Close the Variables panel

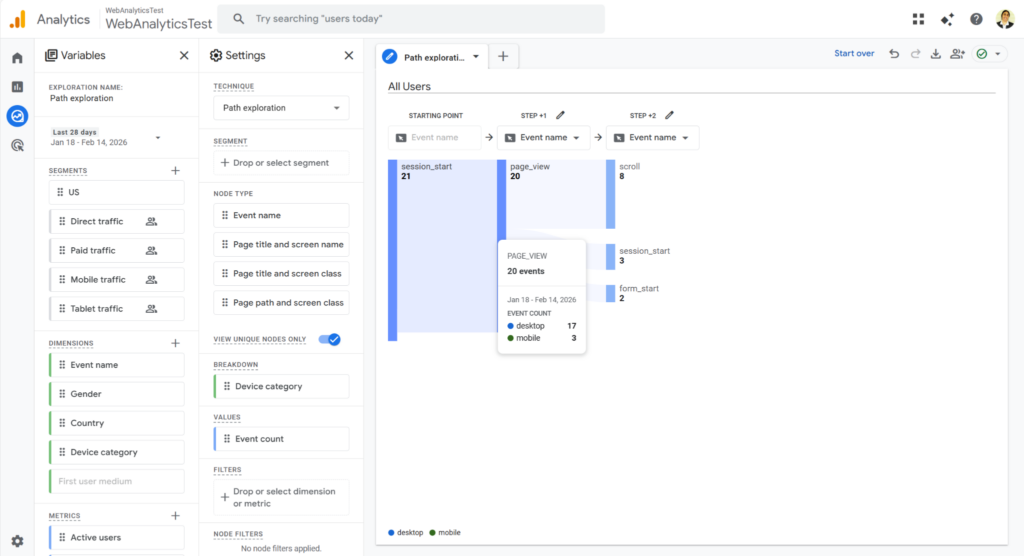(x=184, y=56)
